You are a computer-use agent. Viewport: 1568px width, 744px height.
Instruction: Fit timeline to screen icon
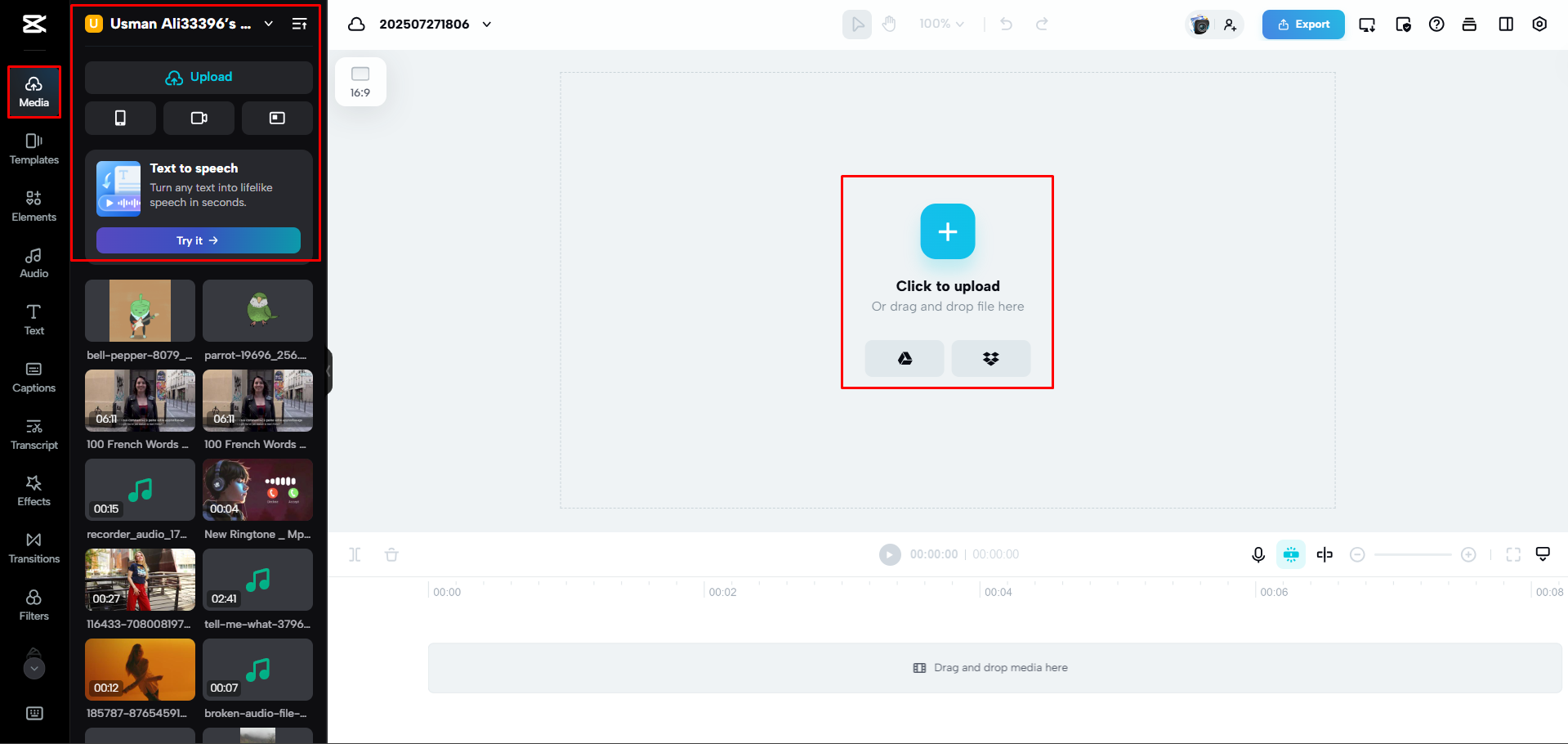[x=1513, y=554]
